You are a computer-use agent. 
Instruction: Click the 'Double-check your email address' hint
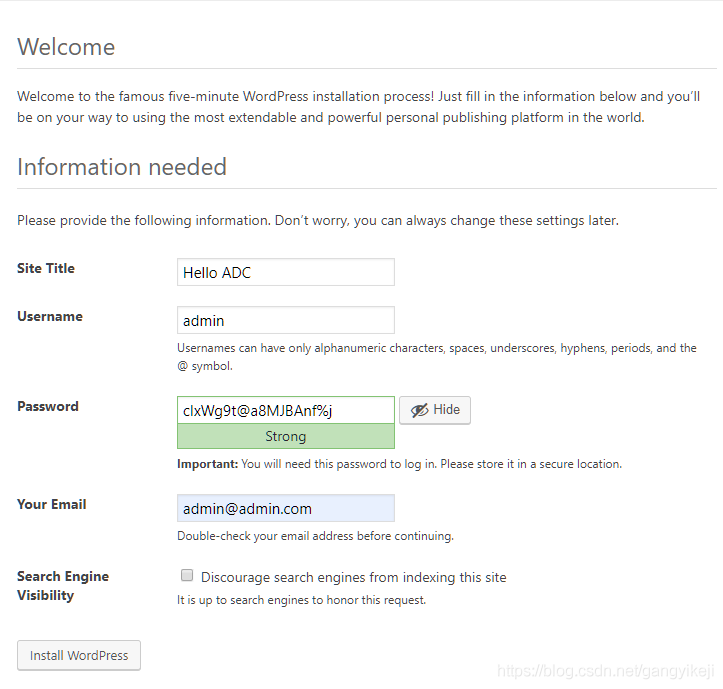(x=315, y=536)
